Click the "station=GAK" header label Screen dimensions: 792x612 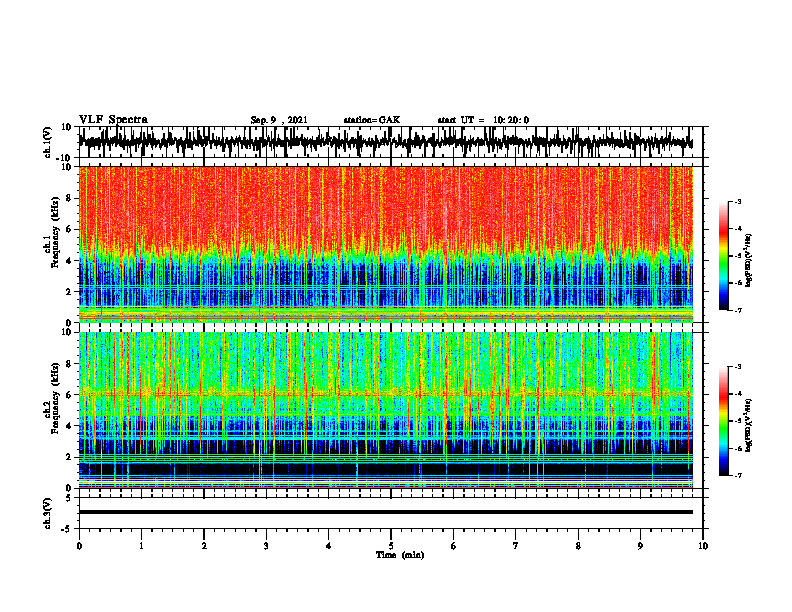pos(372,120)
